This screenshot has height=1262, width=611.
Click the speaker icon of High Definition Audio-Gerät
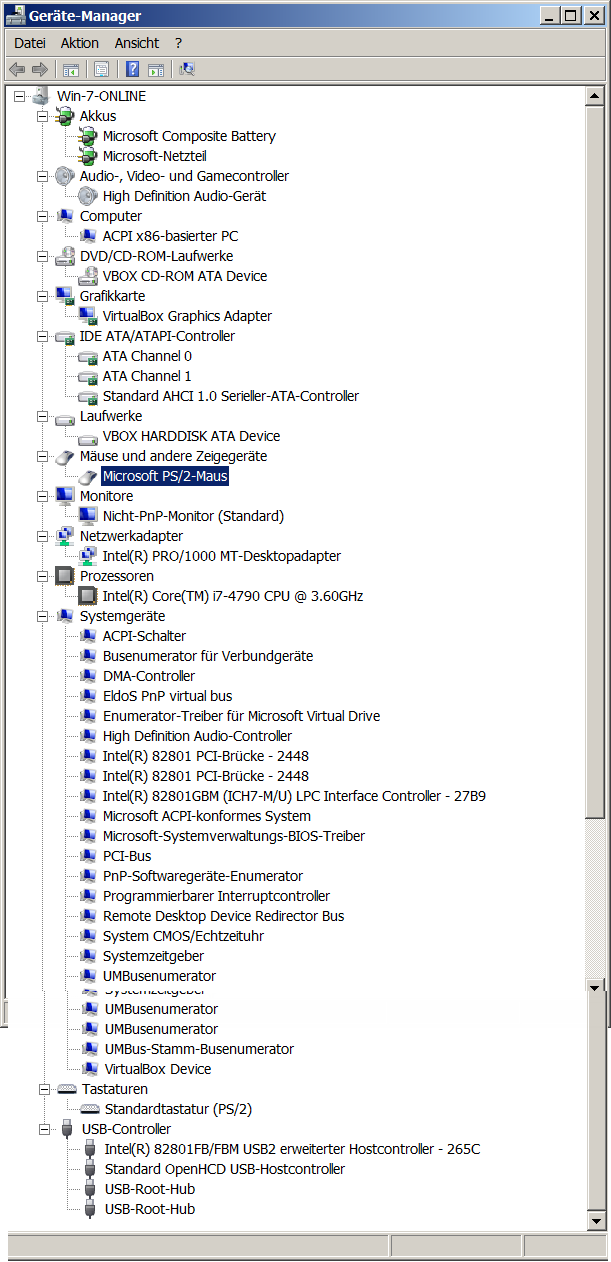89,196
